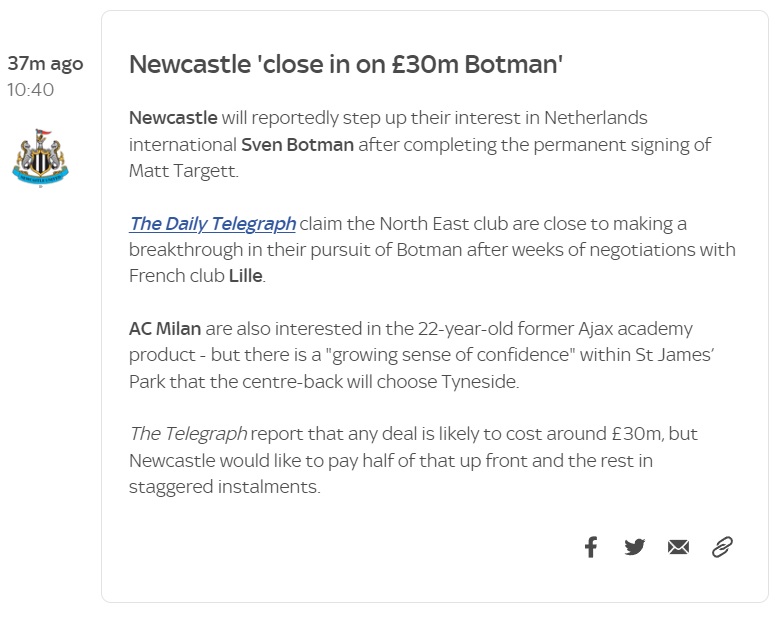Click the Newcastle United club crest
The height and width of the screenshot is (622, 775).
tap(41, 156)
